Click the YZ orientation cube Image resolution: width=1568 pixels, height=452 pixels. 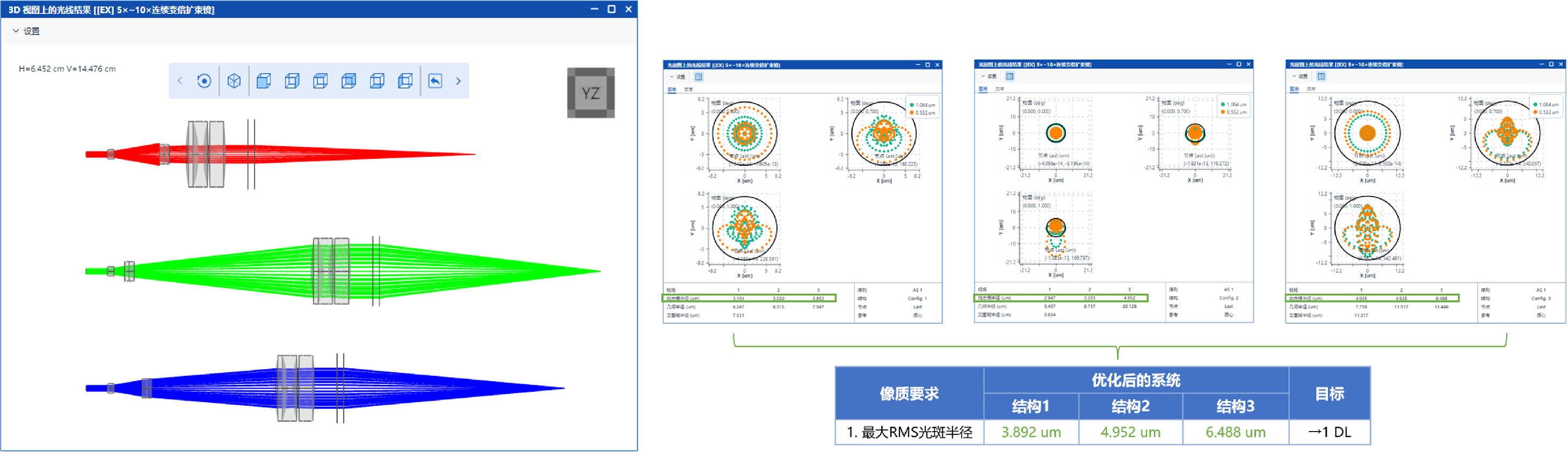coord(591,93)
